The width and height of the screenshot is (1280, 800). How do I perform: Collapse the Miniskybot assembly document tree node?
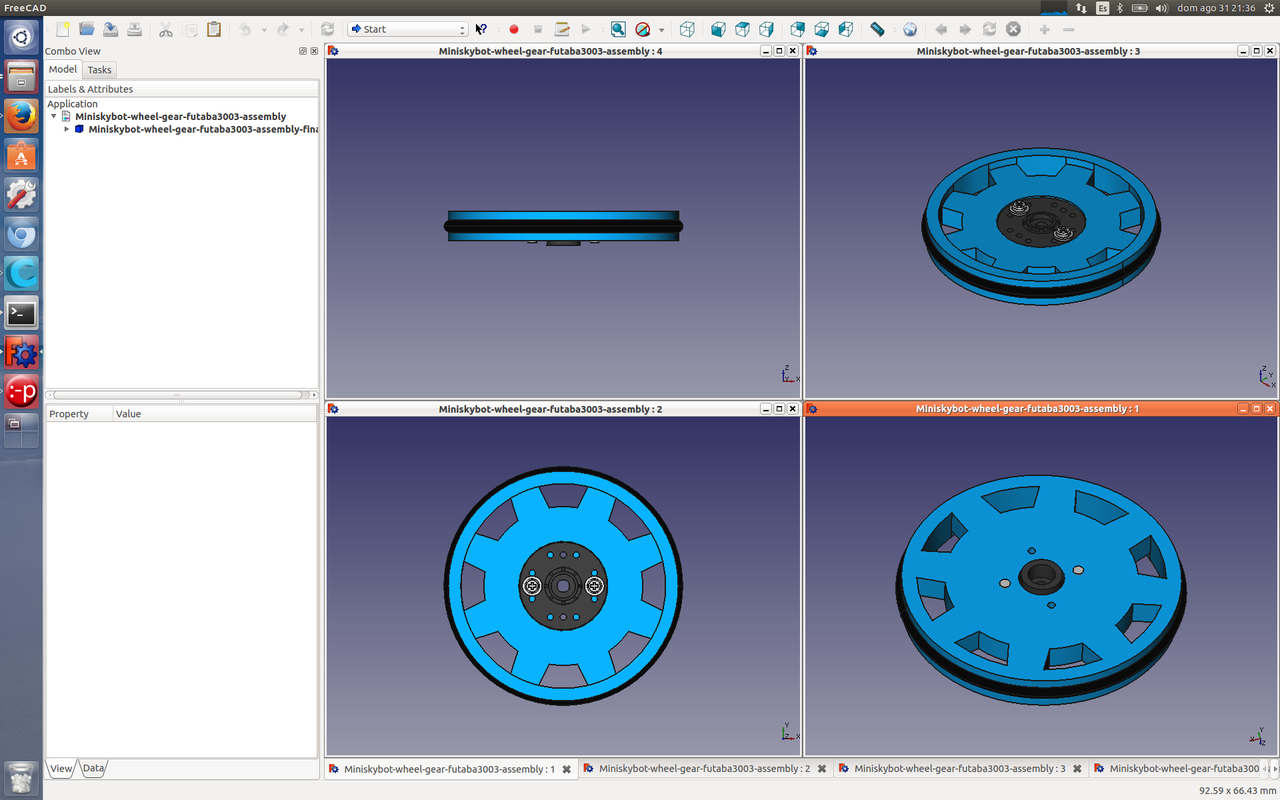[54, 117]
